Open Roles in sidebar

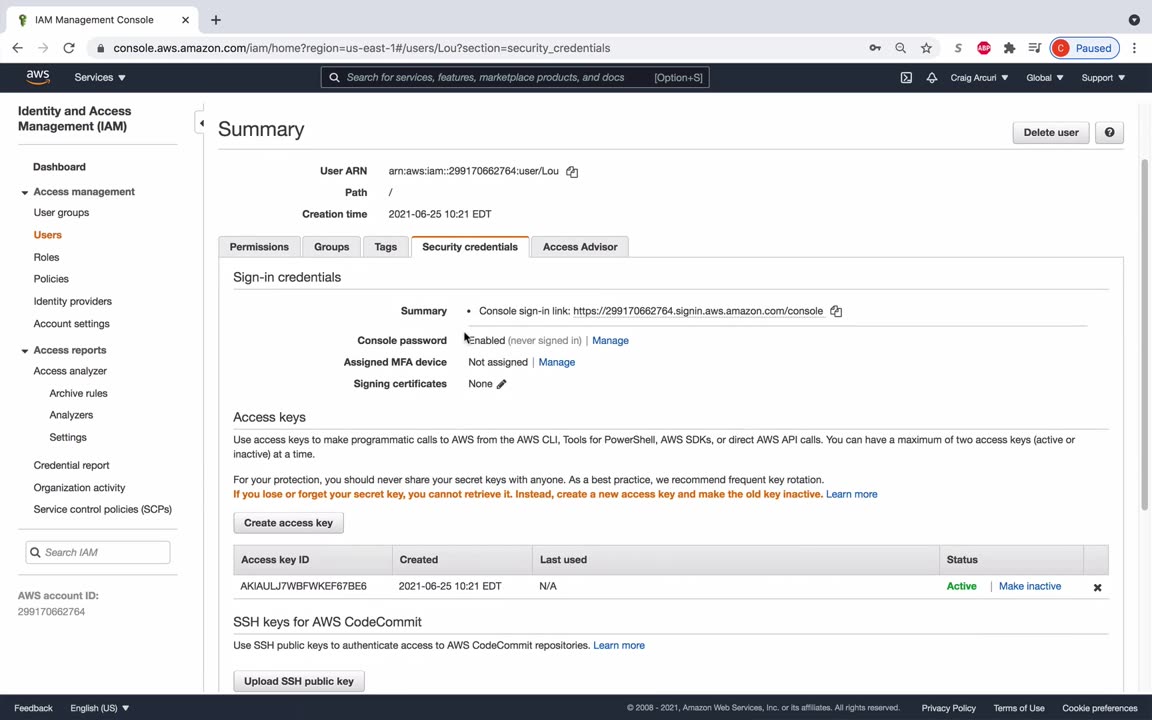(46, 257)
